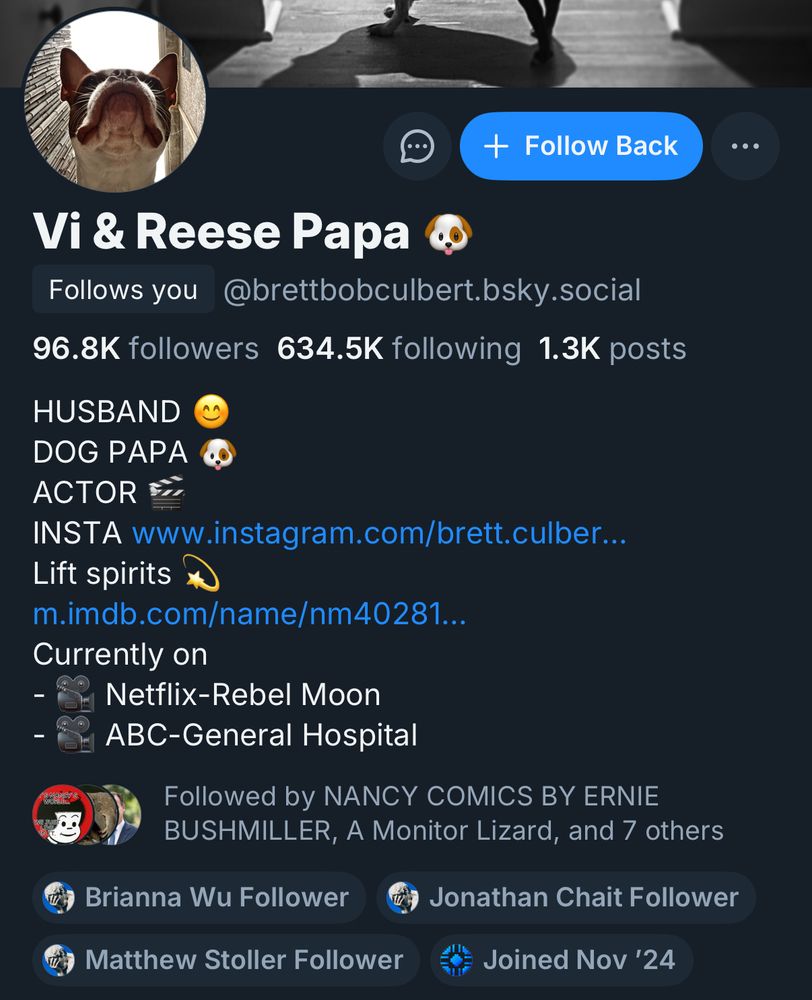Screen dimensions: 812x1000
Task: View the 1.3K posts count
Action: 612,348
